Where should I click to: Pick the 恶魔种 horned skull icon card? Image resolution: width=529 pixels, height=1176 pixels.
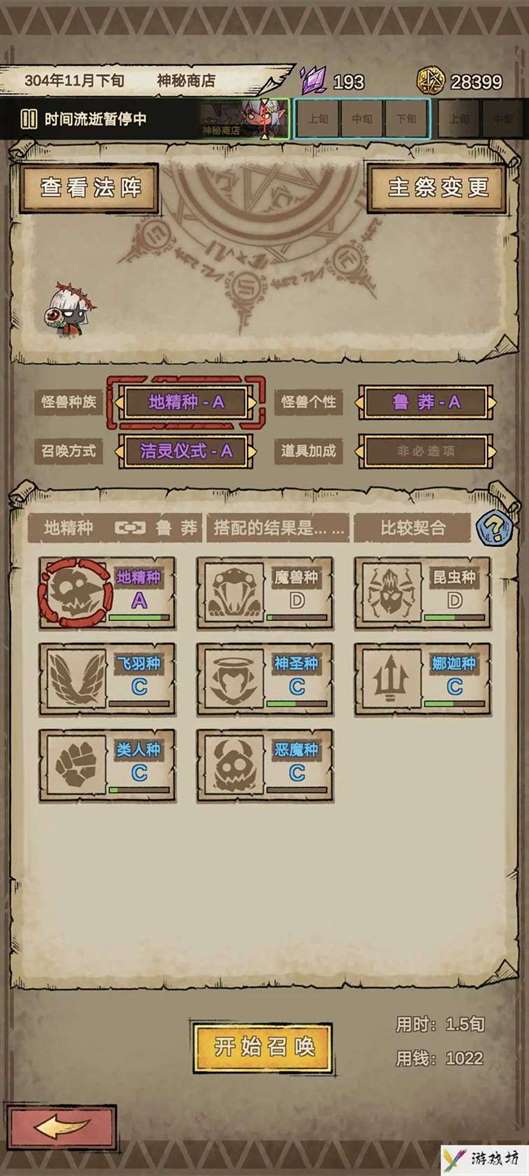(265, 765)
